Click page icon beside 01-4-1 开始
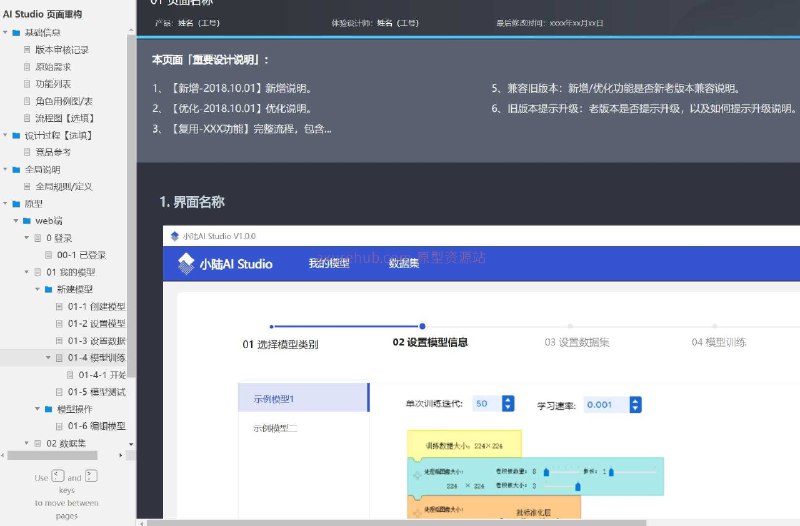Image resolution: width=800 pixels, height=526 pixels. (70, 374)
